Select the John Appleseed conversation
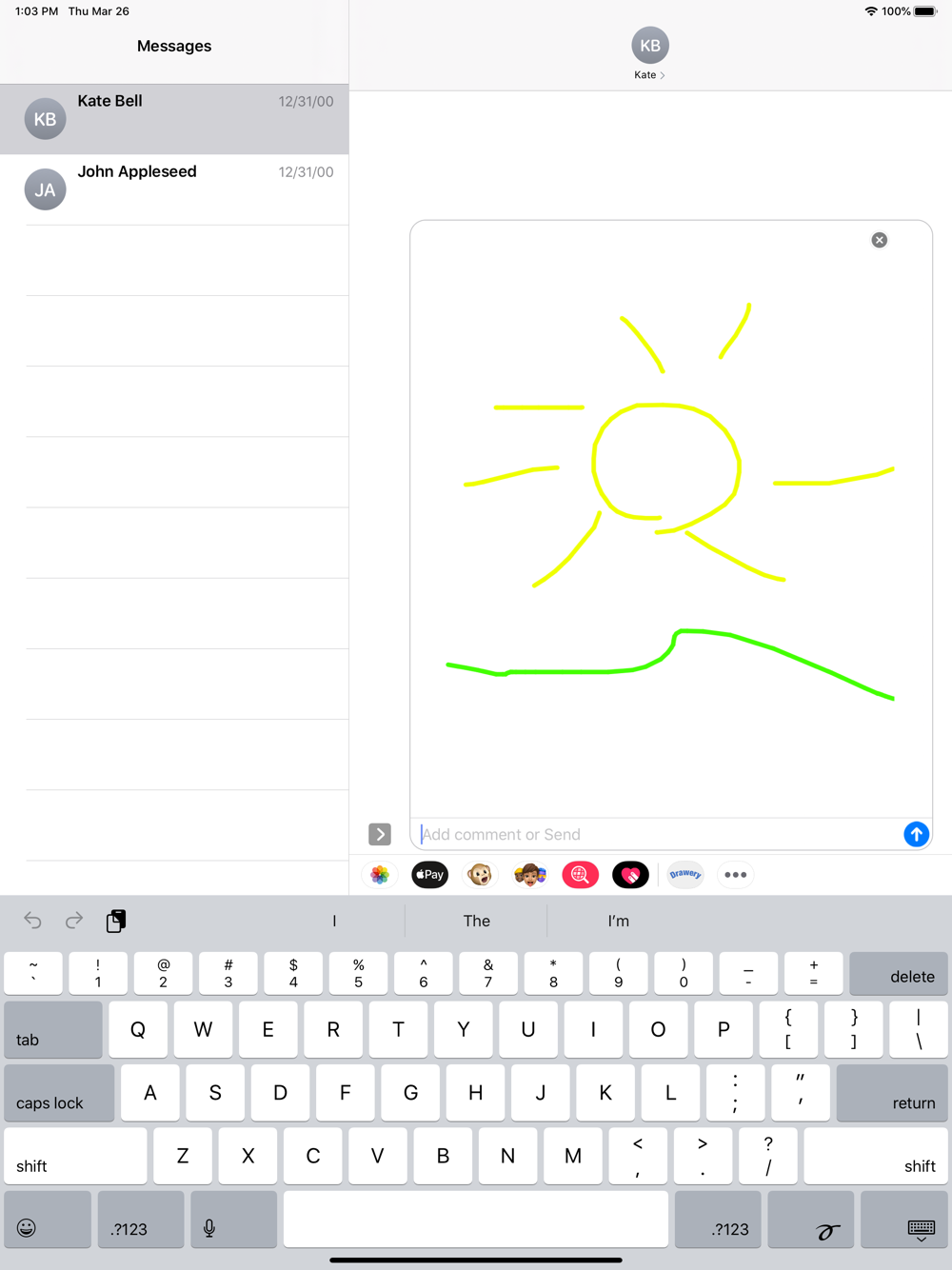The width and height of the screenshot is (952, 1270). pyautogui.click(x=174, y=189)
